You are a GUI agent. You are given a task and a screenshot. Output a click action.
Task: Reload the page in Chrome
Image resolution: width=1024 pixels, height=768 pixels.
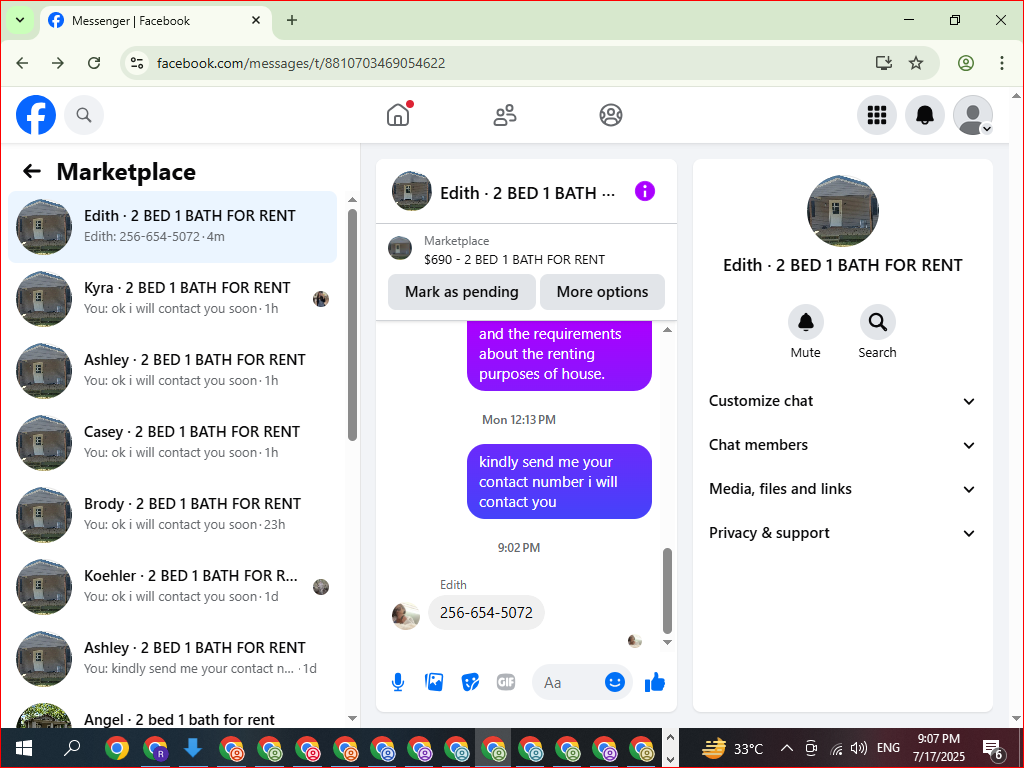click(x=94, y=63)
